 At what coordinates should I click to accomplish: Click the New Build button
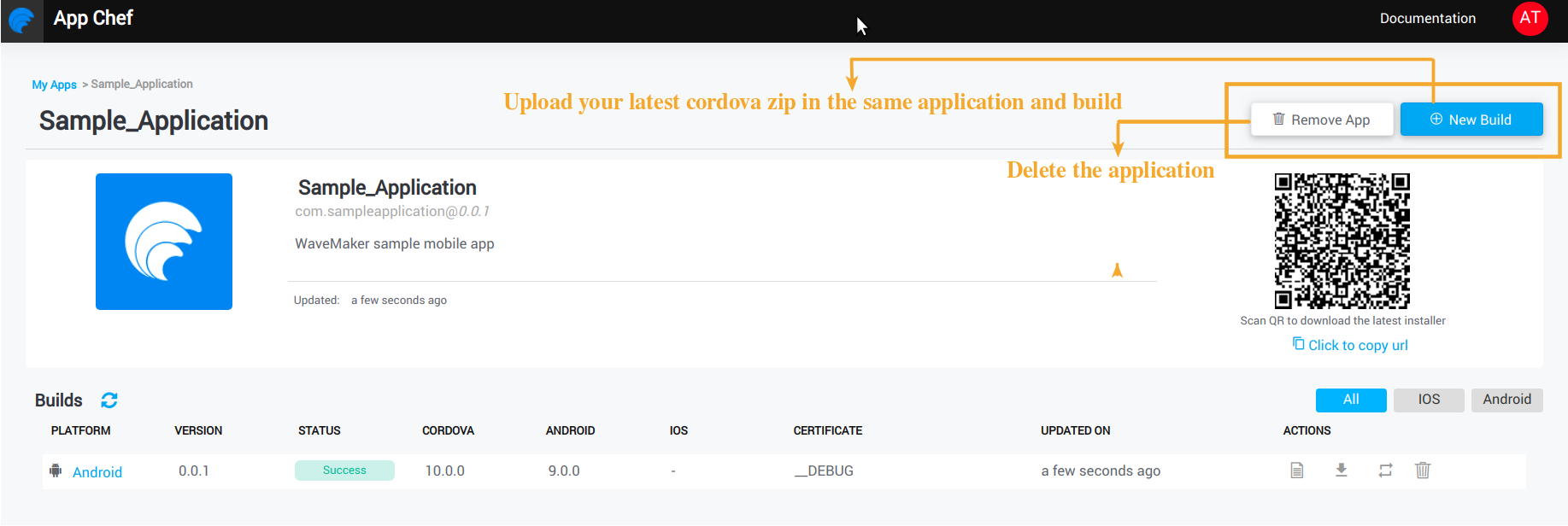(1471, 120)
